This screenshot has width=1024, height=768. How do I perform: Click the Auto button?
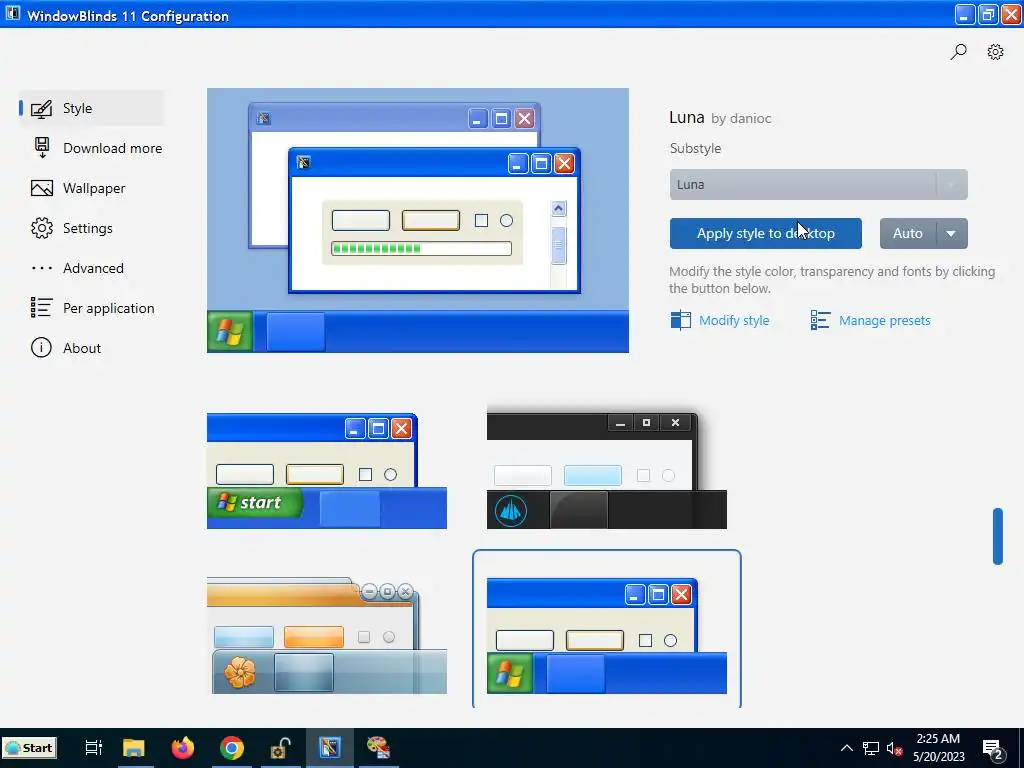908,234
